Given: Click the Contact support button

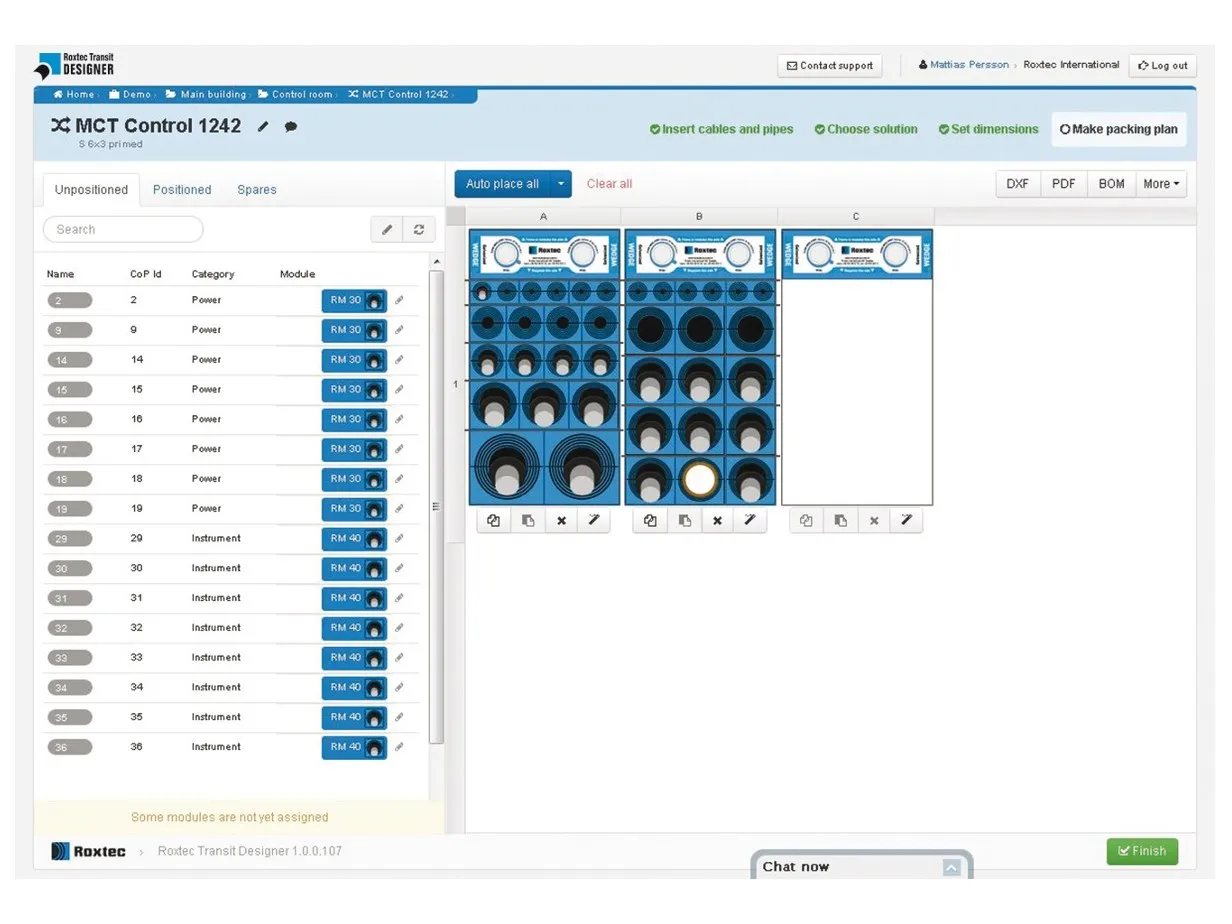Looking at the screenshot, I should tap(830, 66).
